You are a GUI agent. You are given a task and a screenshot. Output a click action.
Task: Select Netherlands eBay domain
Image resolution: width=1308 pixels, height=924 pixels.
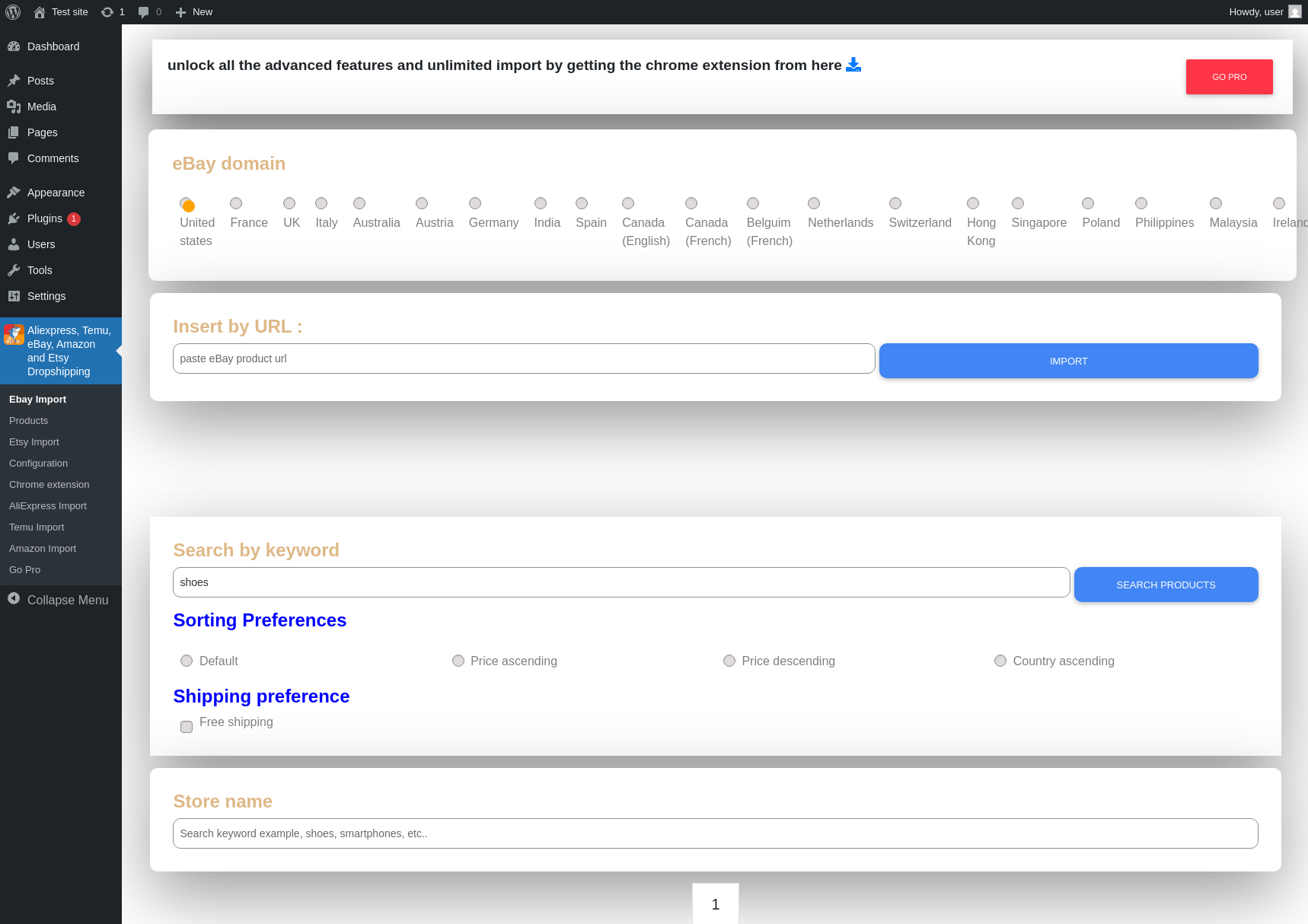814,203
